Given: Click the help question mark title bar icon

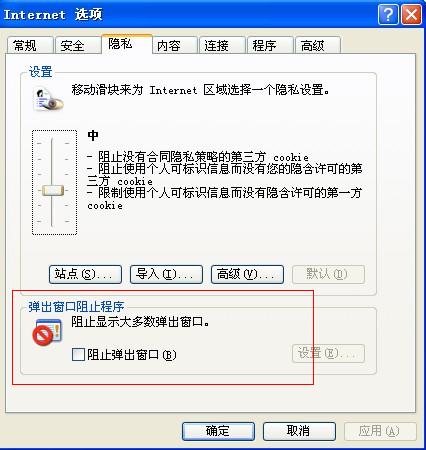Looking at the screenshot, I should click(388, 15).
